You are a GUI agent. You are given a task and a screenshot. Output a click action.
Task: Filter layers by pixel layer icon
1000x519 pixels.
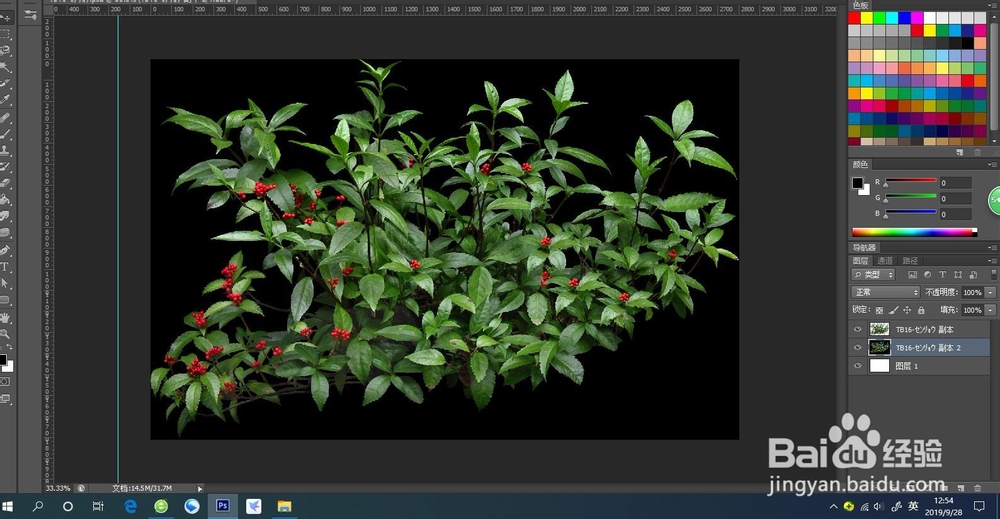pos(913,275)
